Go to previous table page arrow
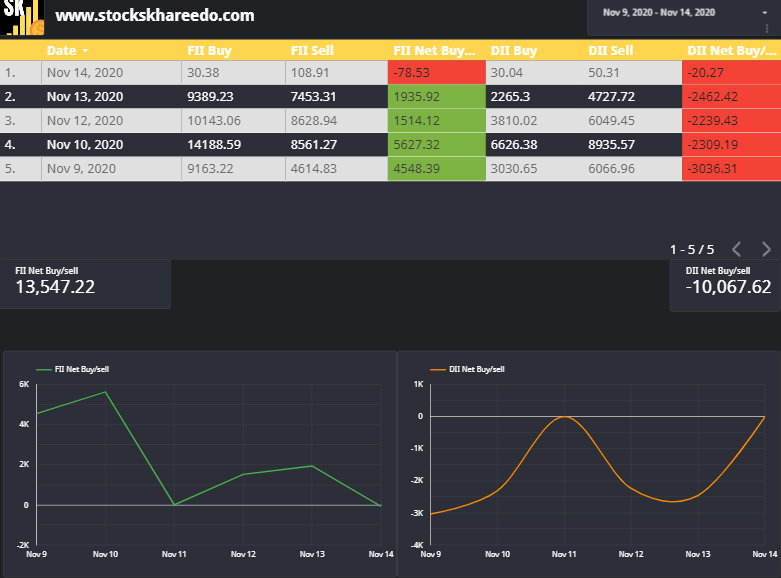Viewport: 781px width, 578px height. pos(737,249)
